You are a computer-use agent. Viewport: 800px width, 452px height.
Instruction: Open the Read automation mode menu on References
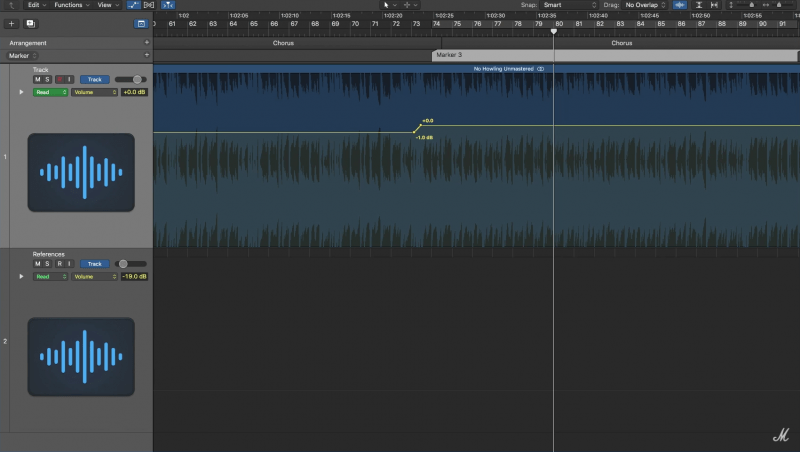point(51,277)
